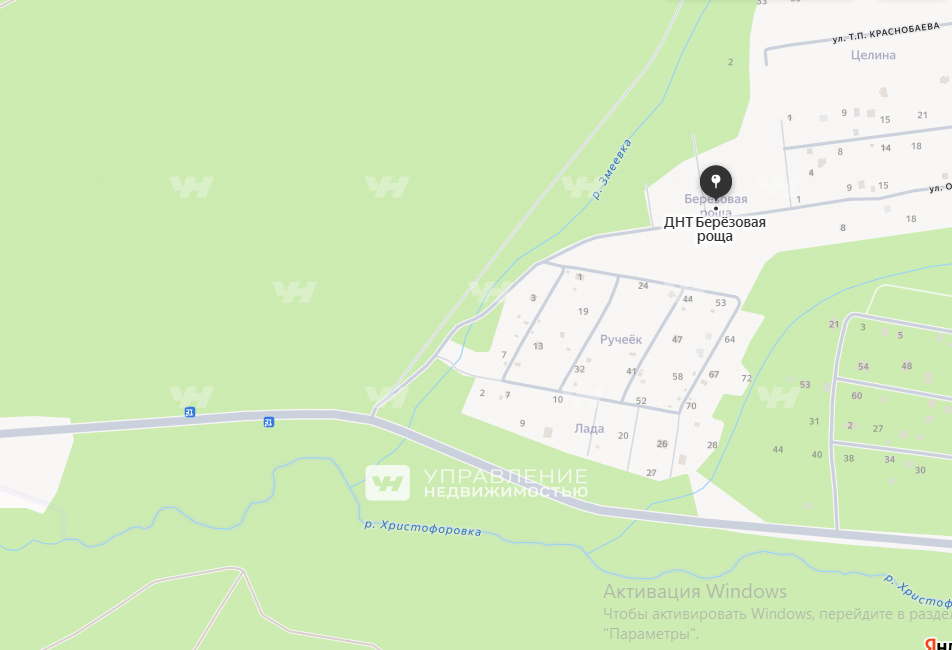952x650 pixels.
Task: Click the right blue bus stop icon
Action: coord(268,422)
